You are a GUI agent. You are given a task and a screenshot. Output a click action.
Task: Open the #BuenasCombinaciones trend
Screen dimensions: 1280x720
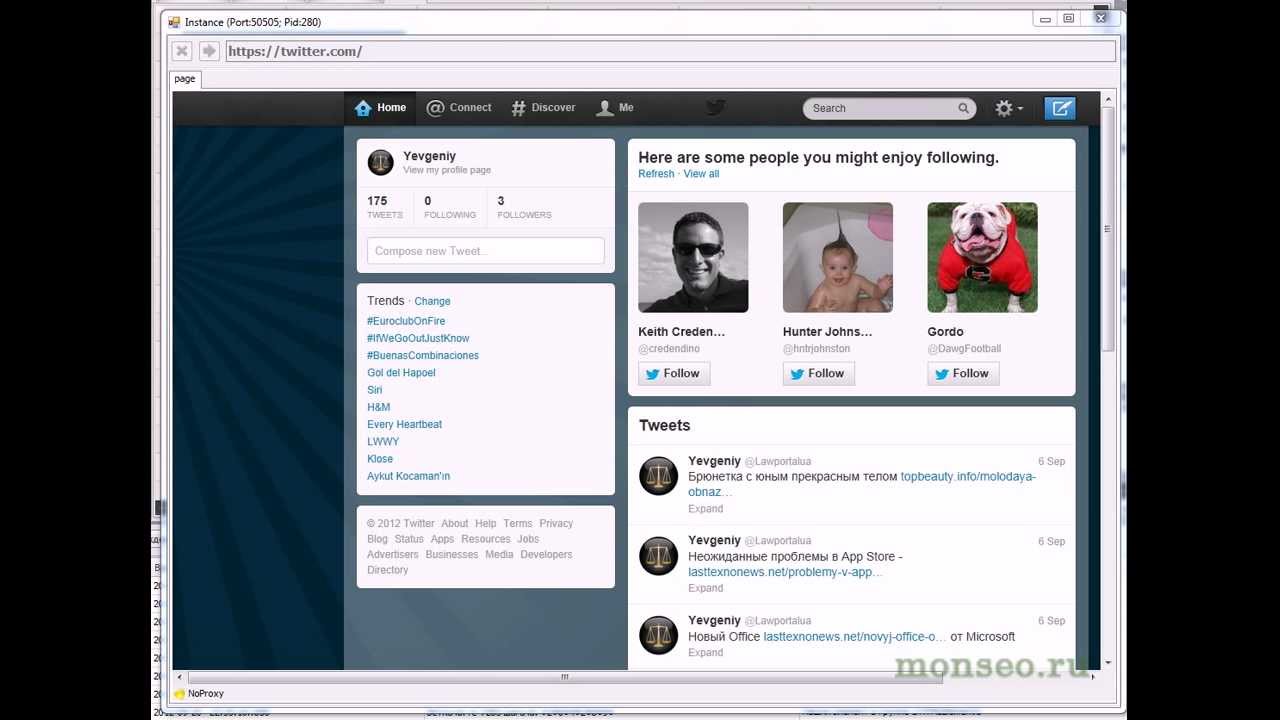click(423, 355)
